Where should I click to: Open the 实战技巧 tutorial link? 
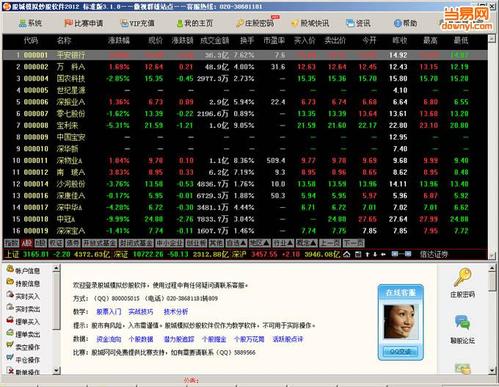(141, 312)
